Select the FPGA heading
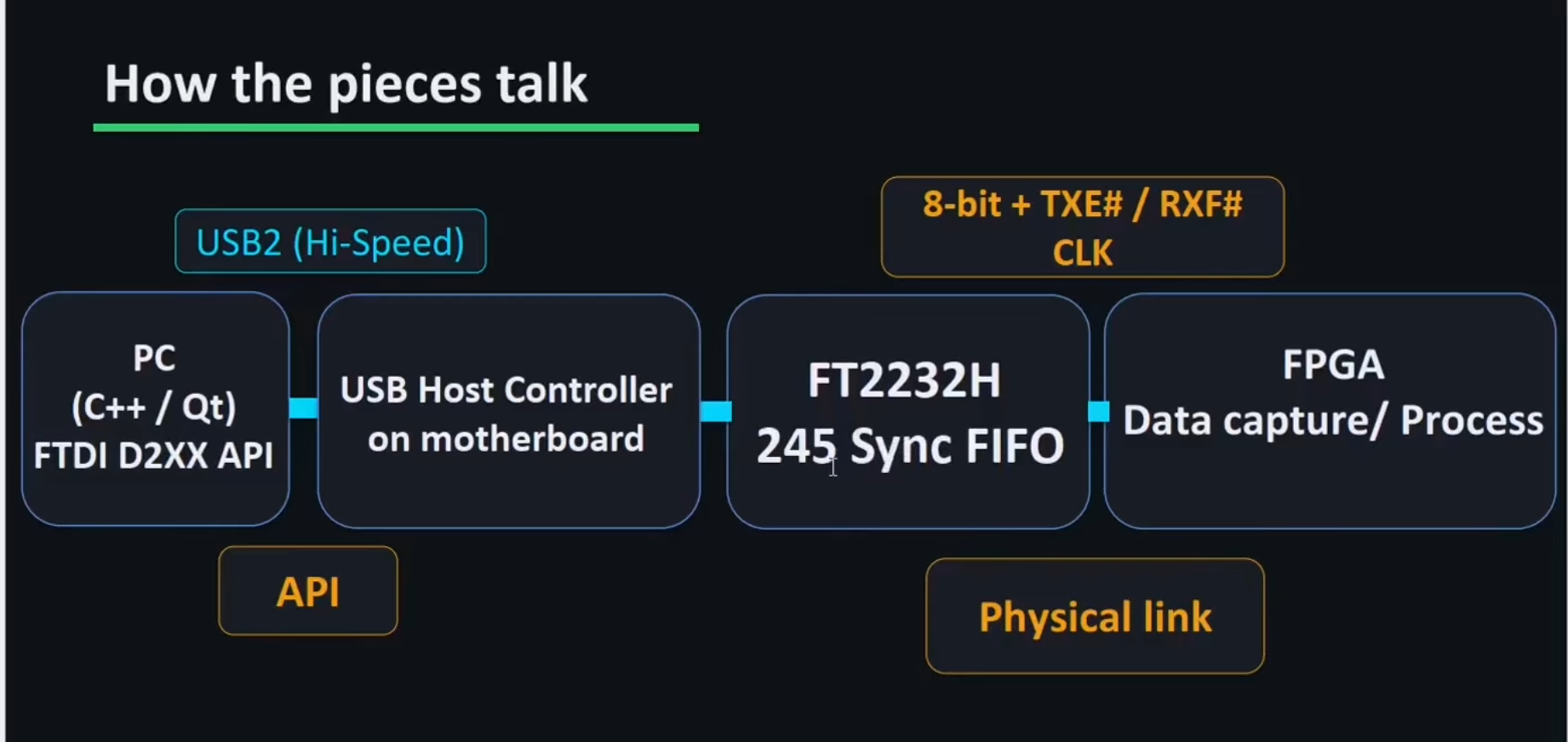 [1333, 365]
